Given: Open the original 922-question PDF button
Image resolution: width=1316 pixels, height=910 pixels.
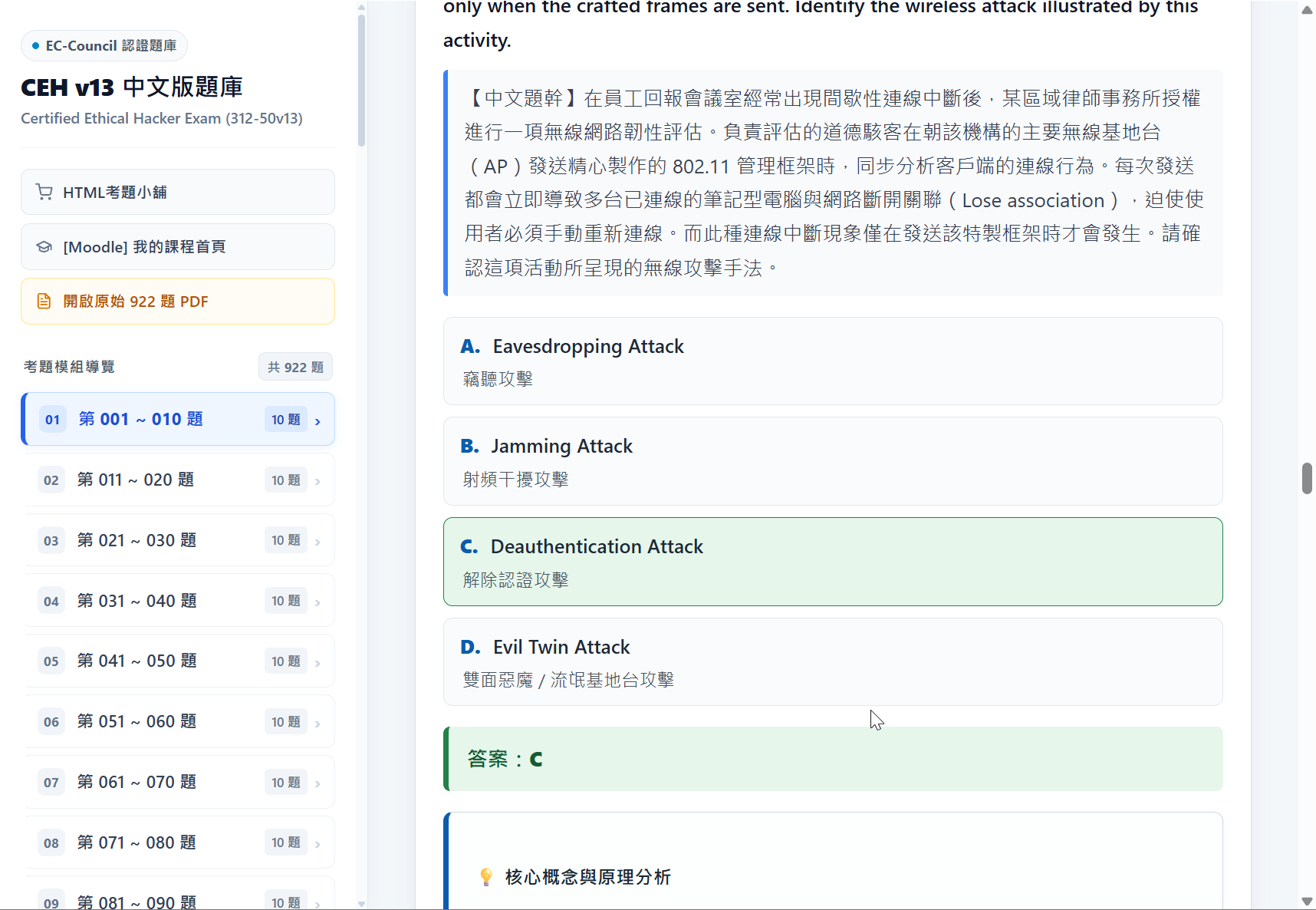Looking at the screenshot, I should pyautogui.click(x=178, y=301).
